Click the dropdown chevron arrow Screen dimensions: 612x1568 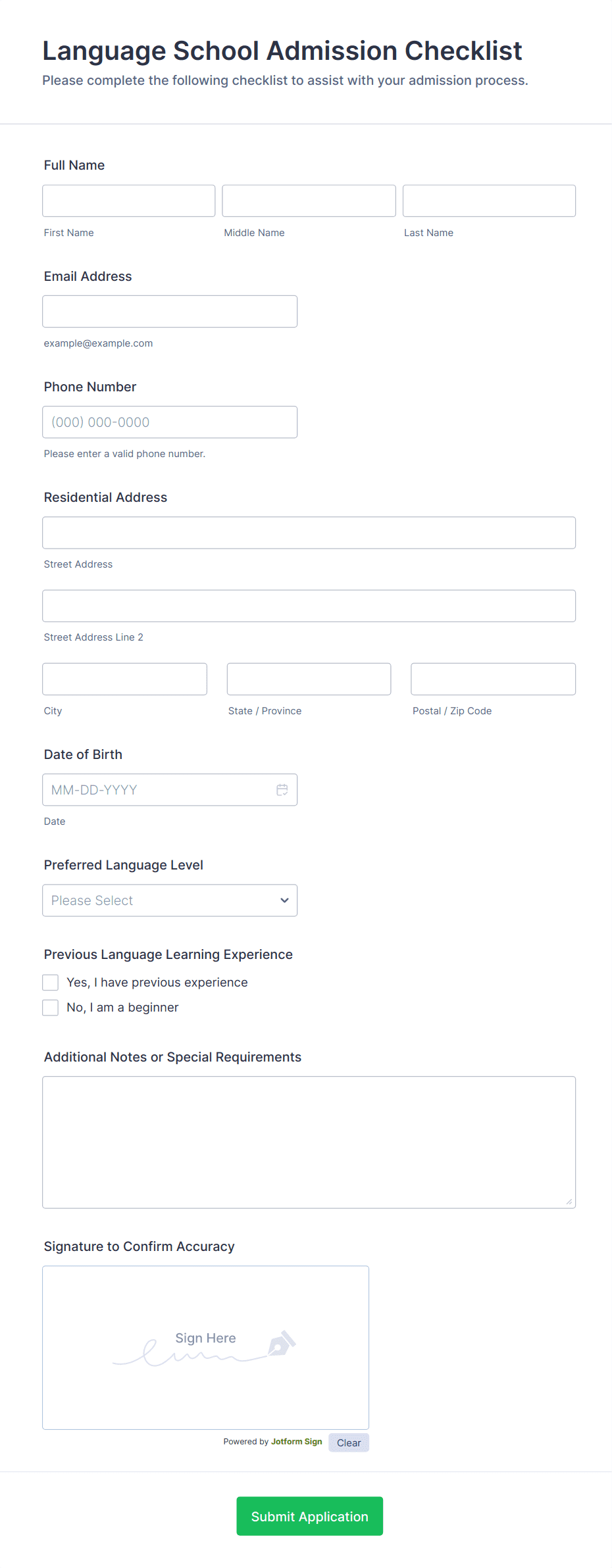[x=284, y=900]
